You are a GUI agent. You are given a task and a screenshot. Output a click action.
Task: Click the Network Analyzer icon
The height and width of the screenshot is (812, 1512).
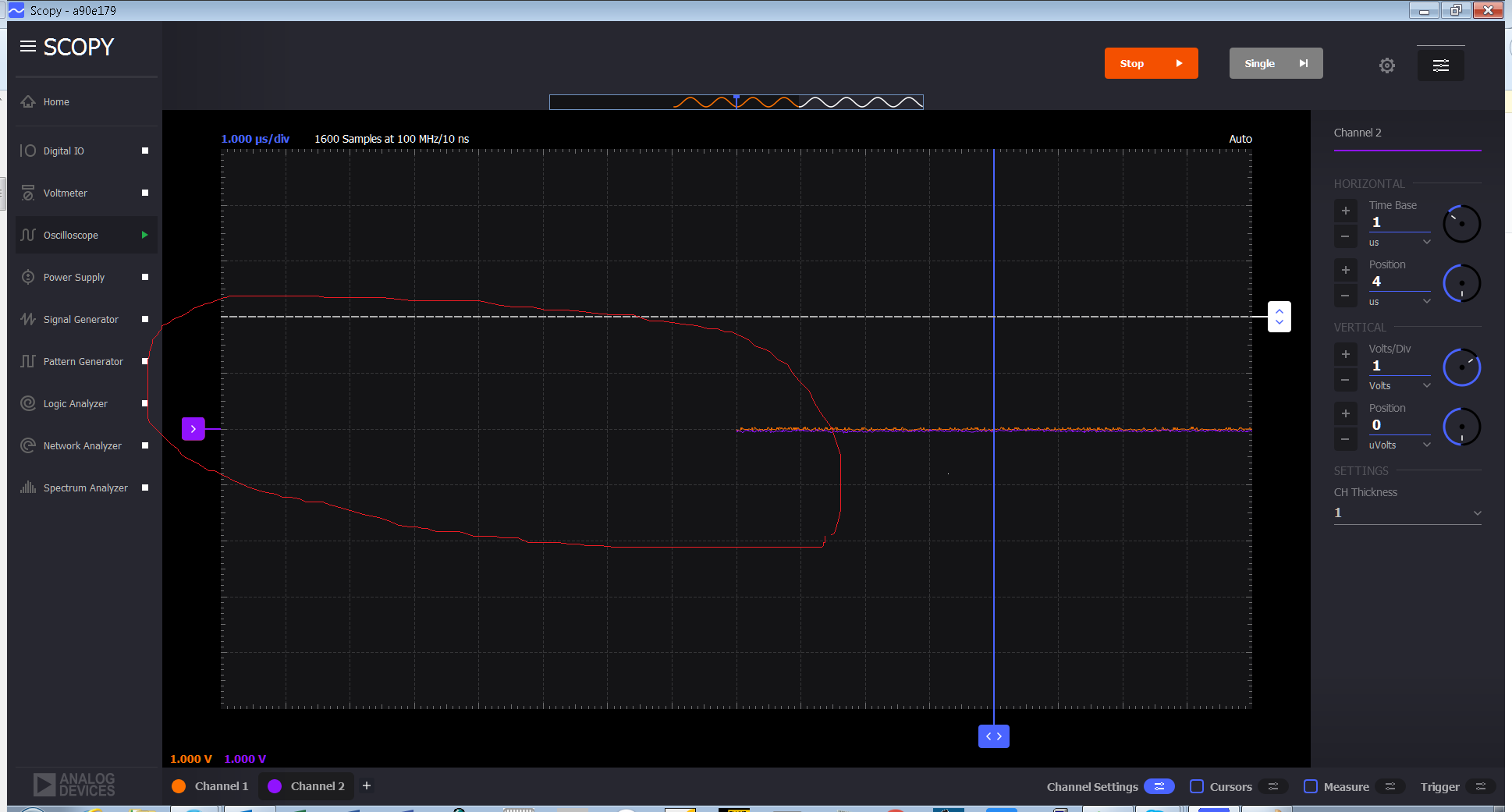28,445
